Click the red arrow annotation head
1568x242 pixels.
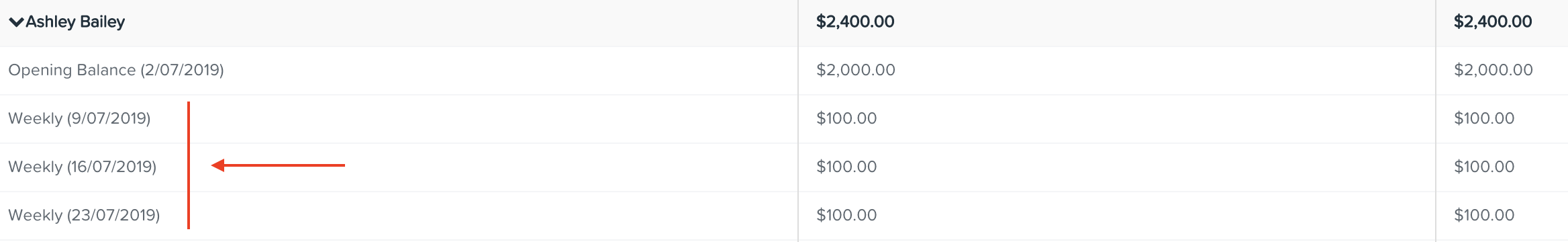[x=217, y=165]
